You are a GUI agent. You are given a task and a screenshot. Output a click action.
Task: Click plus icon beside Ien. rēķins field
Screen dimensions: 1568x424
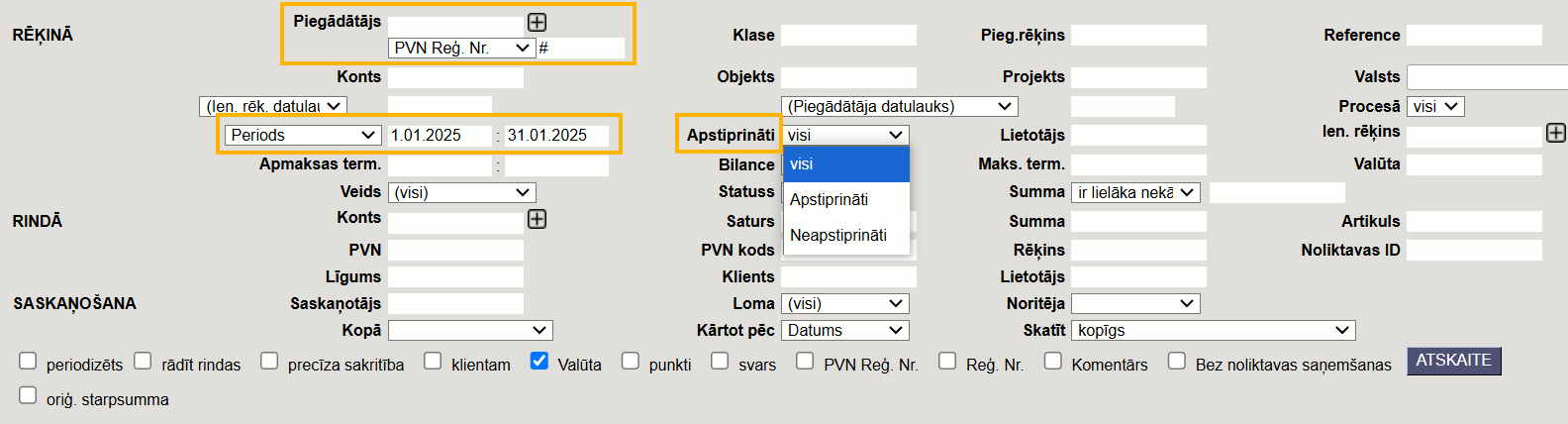1556,133
